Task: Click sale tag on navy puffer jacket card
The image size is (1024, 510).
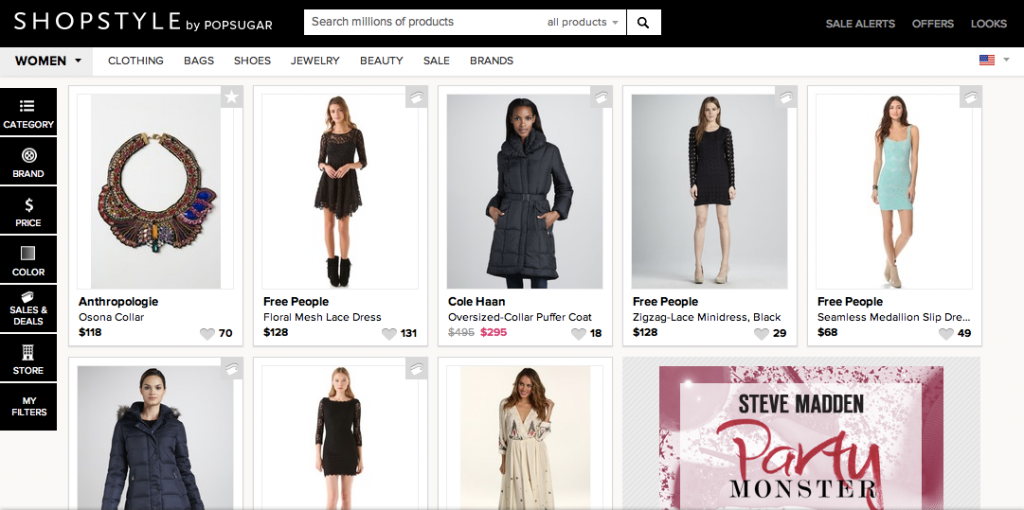Action: coord(232,369)
